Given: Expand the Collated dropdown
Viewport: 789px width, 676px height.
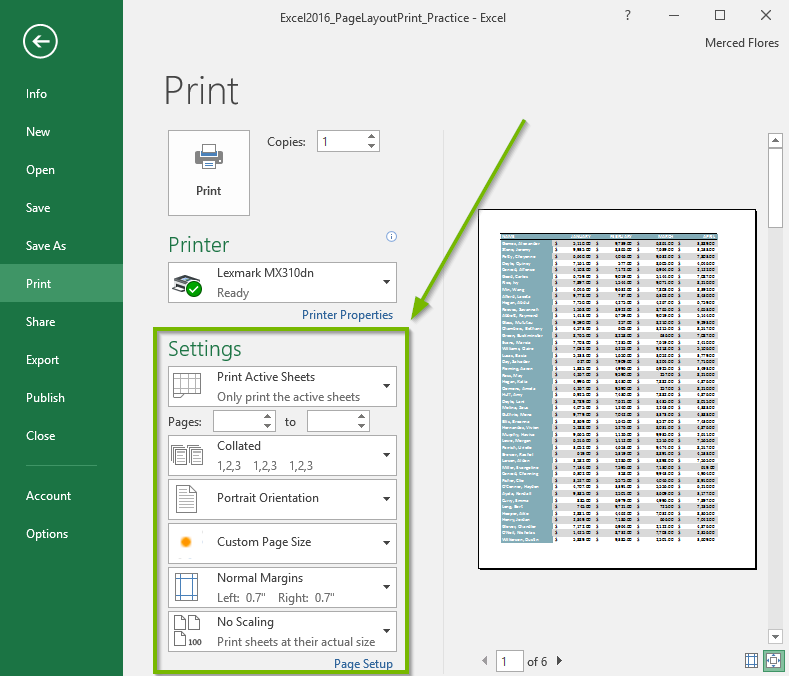Looking at the screenshot, I should coord(282,455).
